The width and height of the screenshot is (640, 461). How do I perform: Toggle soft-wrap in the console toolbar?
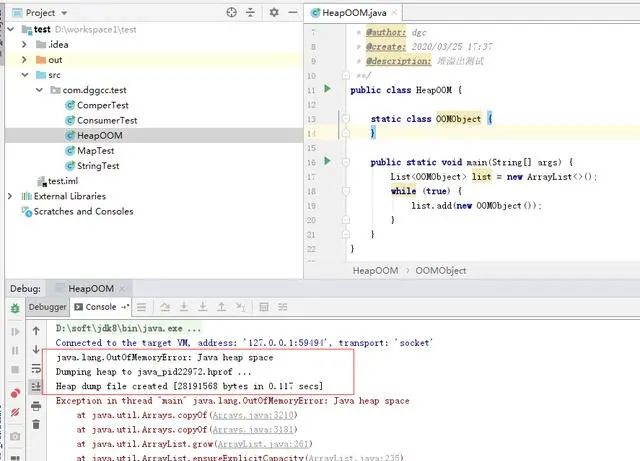pos(36,367)
